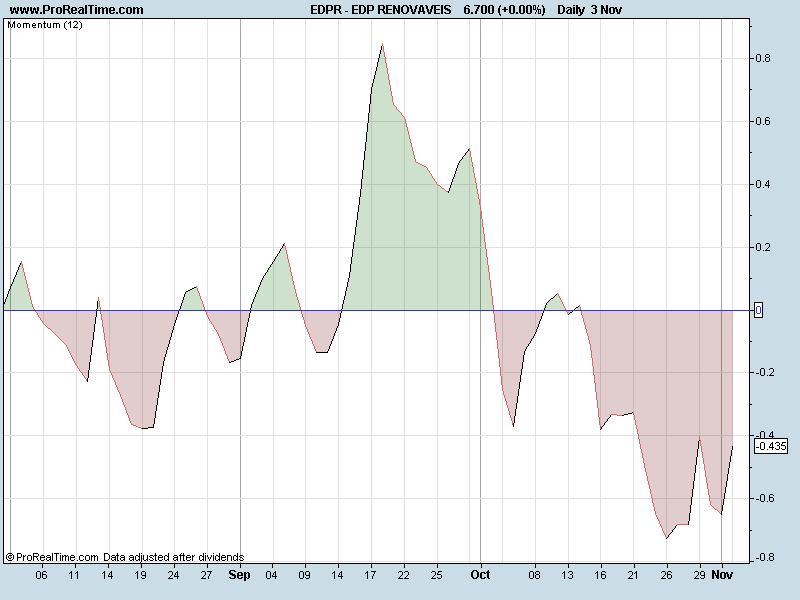800x600 pixels.
Task: Click the 09 date label
Action: (x=305, y=576)
